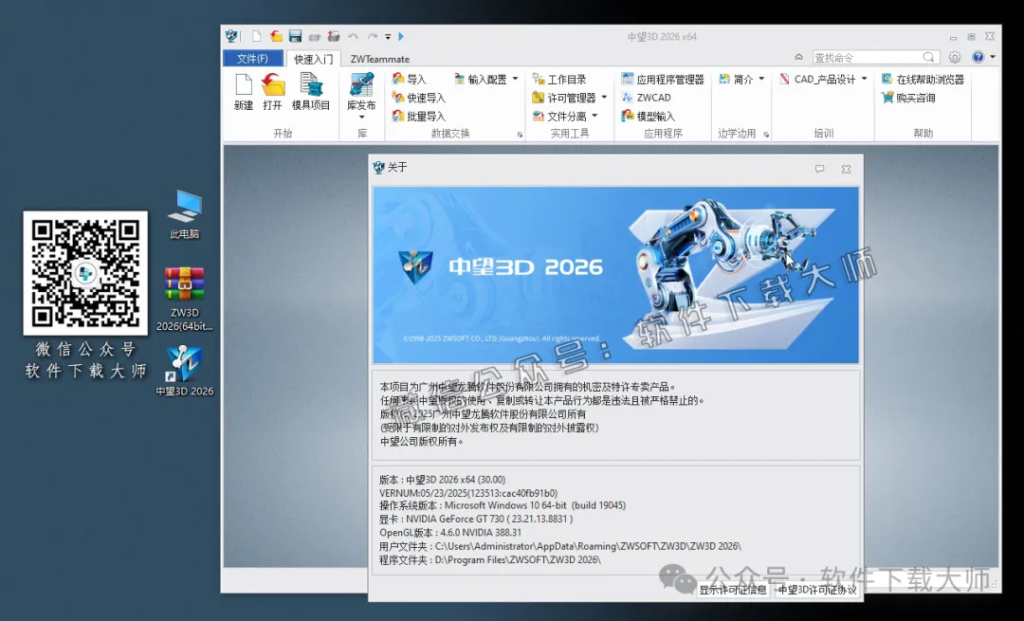This screenshot has height=621, width=1024.
Task: Open the 文件(F) menu
Action: click(253, 57)
